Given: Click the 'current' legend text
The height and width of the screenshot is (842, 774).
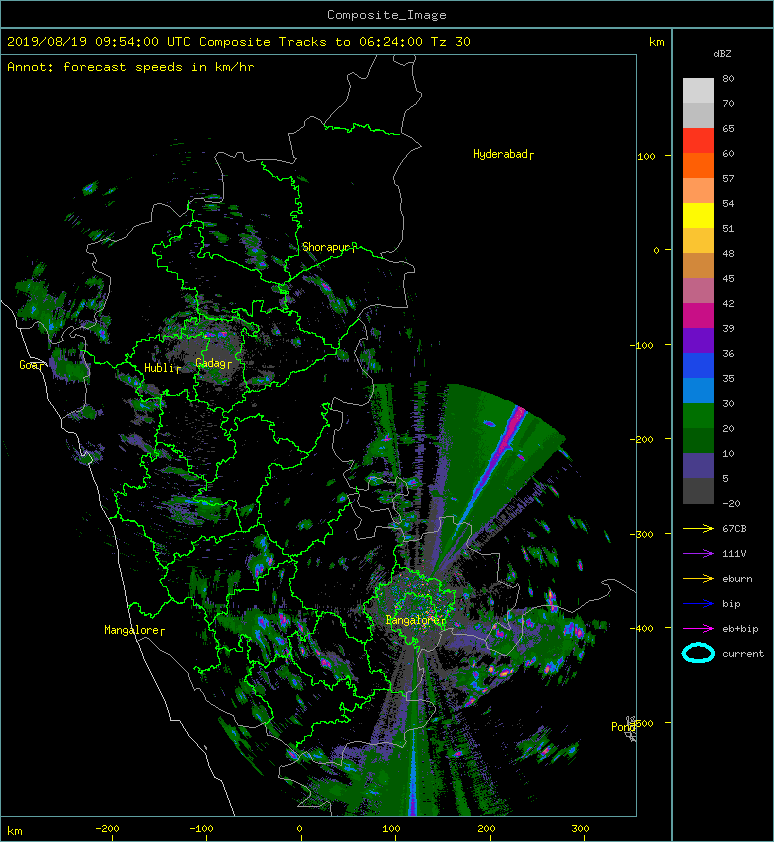Looking at the screenshot, I should click(743, 654).
